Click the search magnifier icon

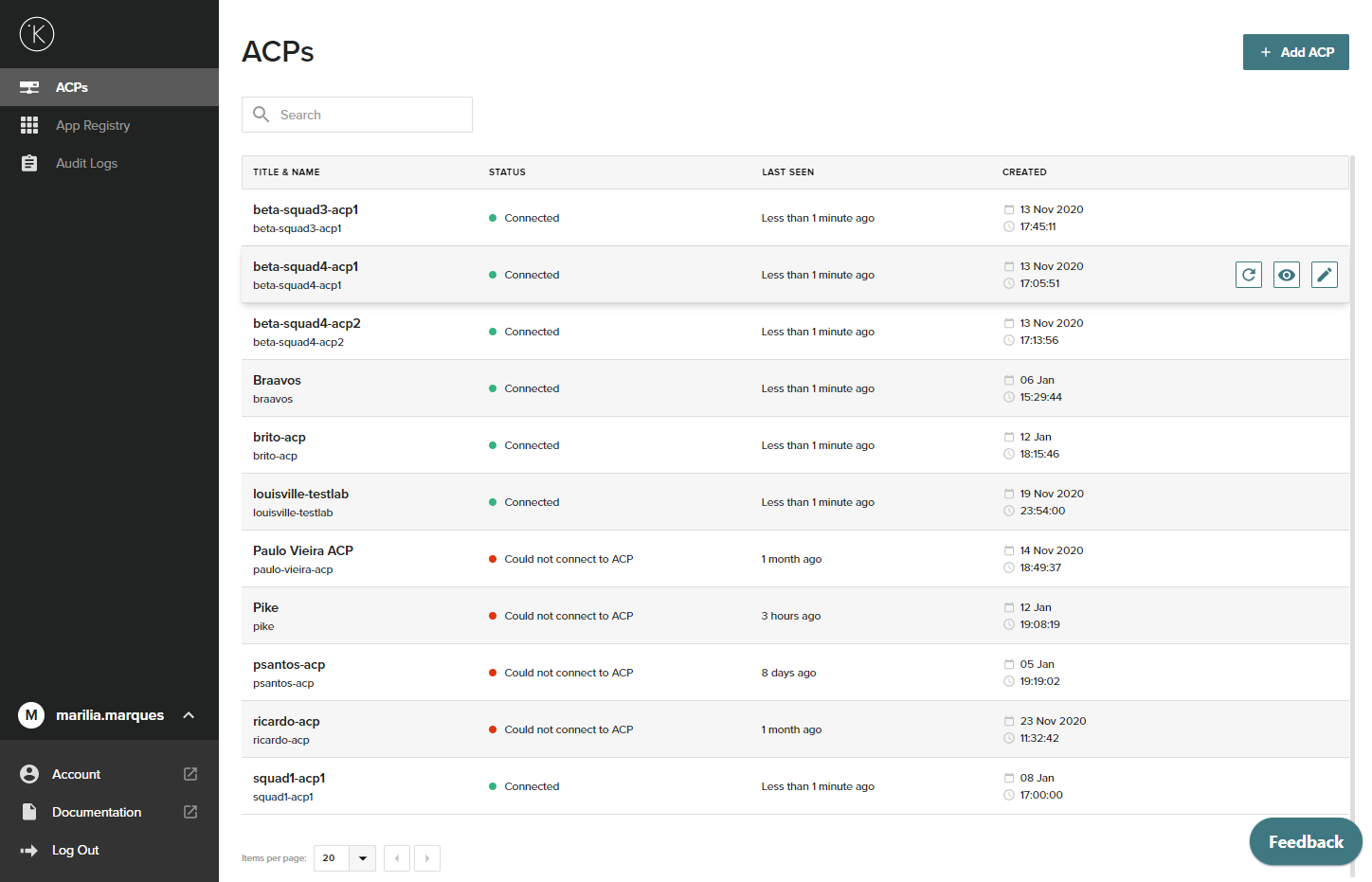(x=262, y=115)
